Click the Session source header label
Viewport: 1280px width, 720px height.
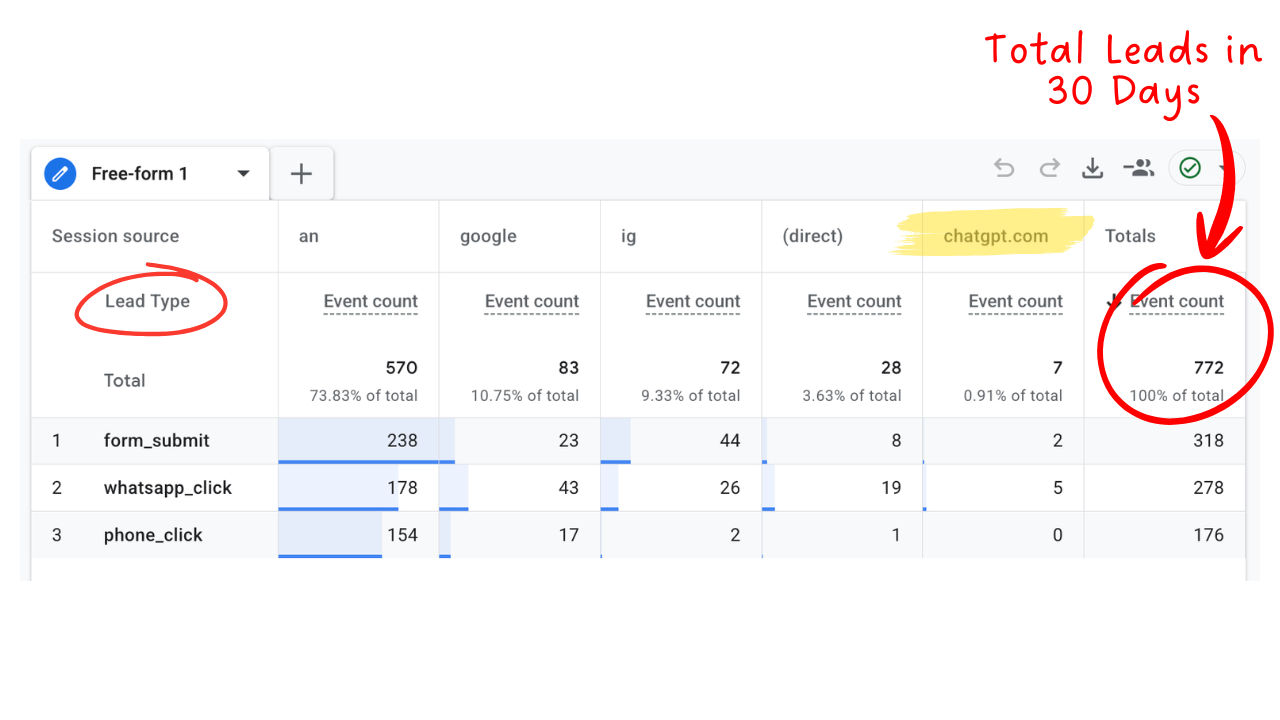click(115, 236)
